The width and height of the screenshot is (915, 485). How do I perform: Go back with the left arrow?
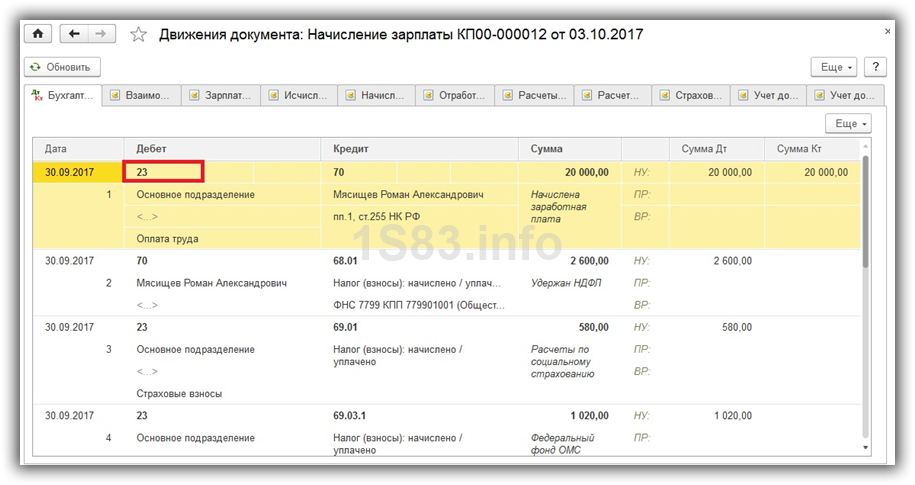click(72, 34)
